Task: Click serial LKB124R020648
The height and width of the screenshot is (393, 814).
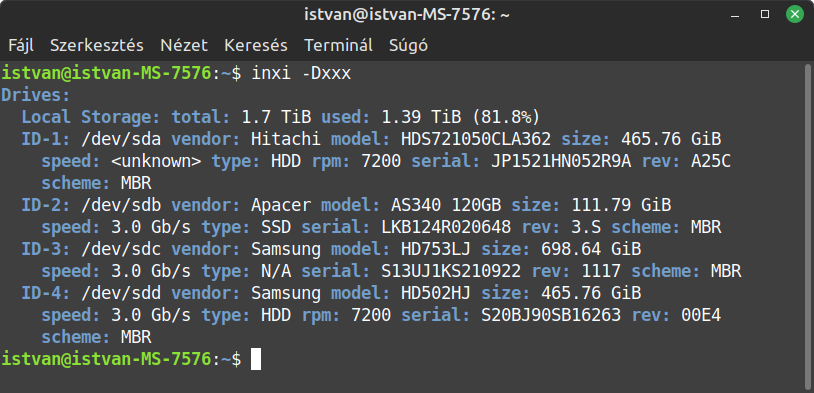Action: tap(446, 227)
